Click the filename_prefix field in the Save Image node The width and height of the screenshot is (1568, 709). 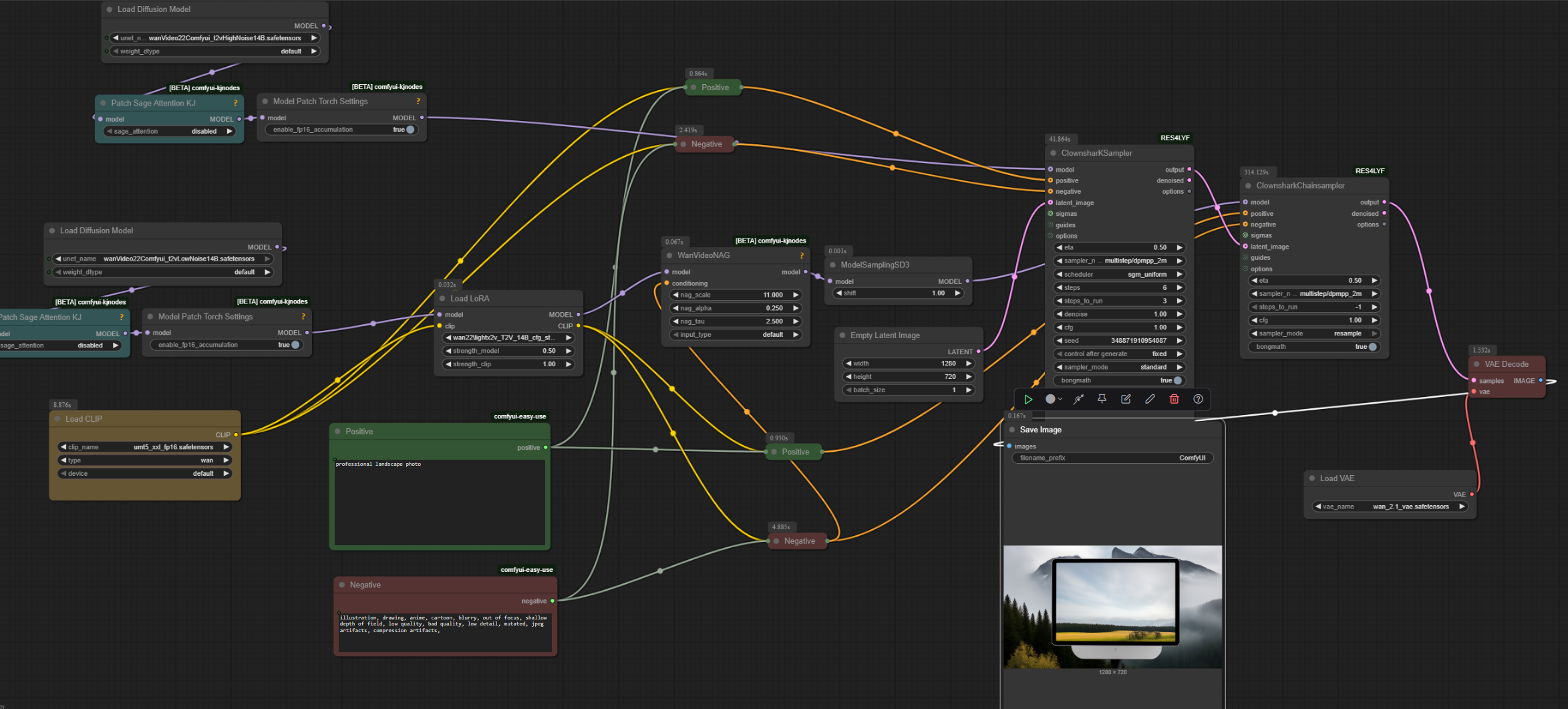click(x=1112, y=458)
